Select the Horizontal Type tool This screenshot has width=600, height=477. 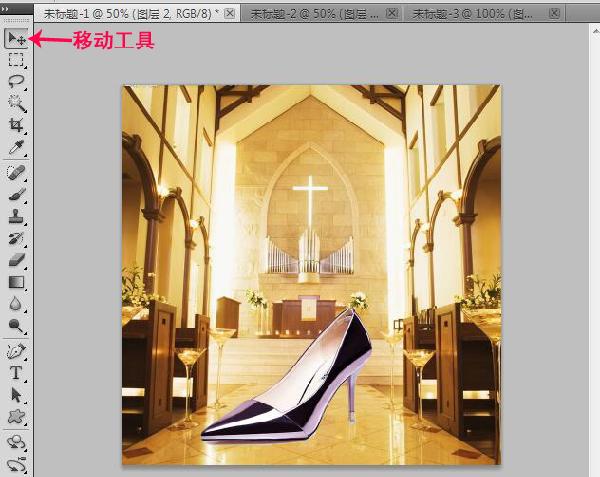pyautogui.click(x=16, y=372)
